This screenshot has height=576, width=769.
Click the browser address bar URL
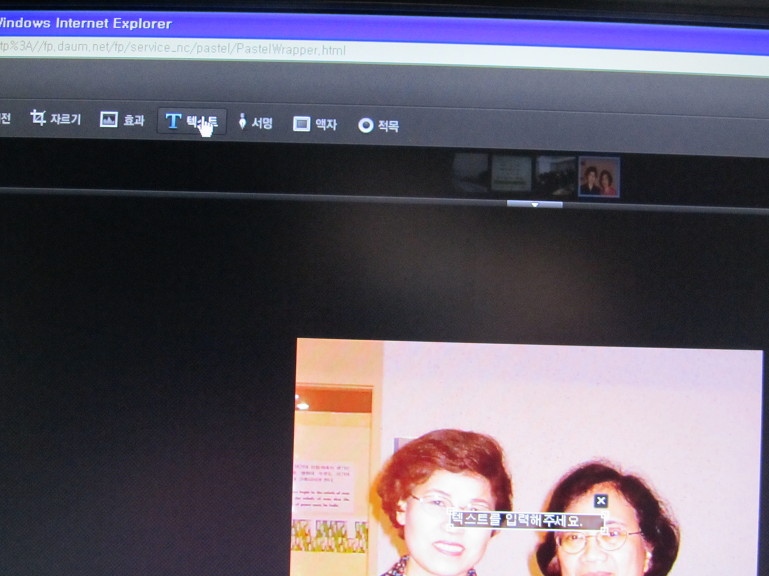pos(173,49)
